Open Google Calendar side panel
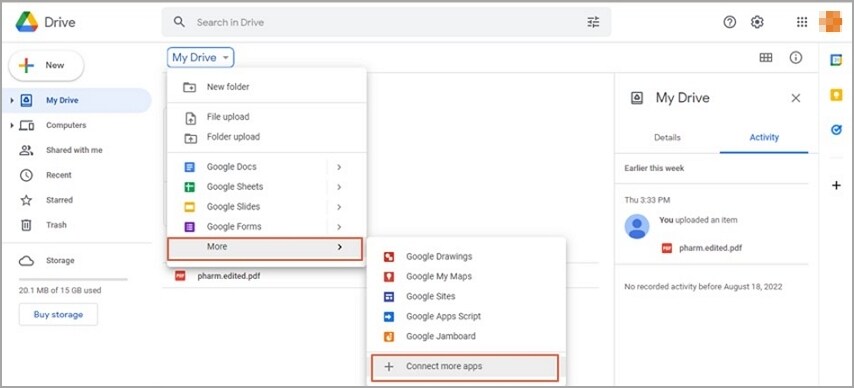This screenshot has width=854, height=388. coord(836,60)
